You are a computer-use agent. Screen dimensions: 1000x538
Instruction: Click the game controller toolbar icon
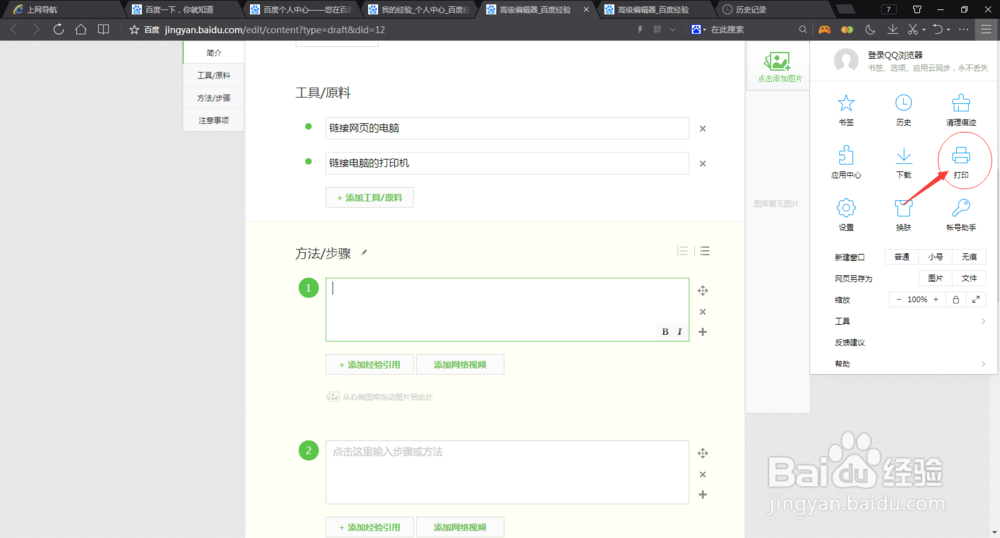click(x=825, y=29)
